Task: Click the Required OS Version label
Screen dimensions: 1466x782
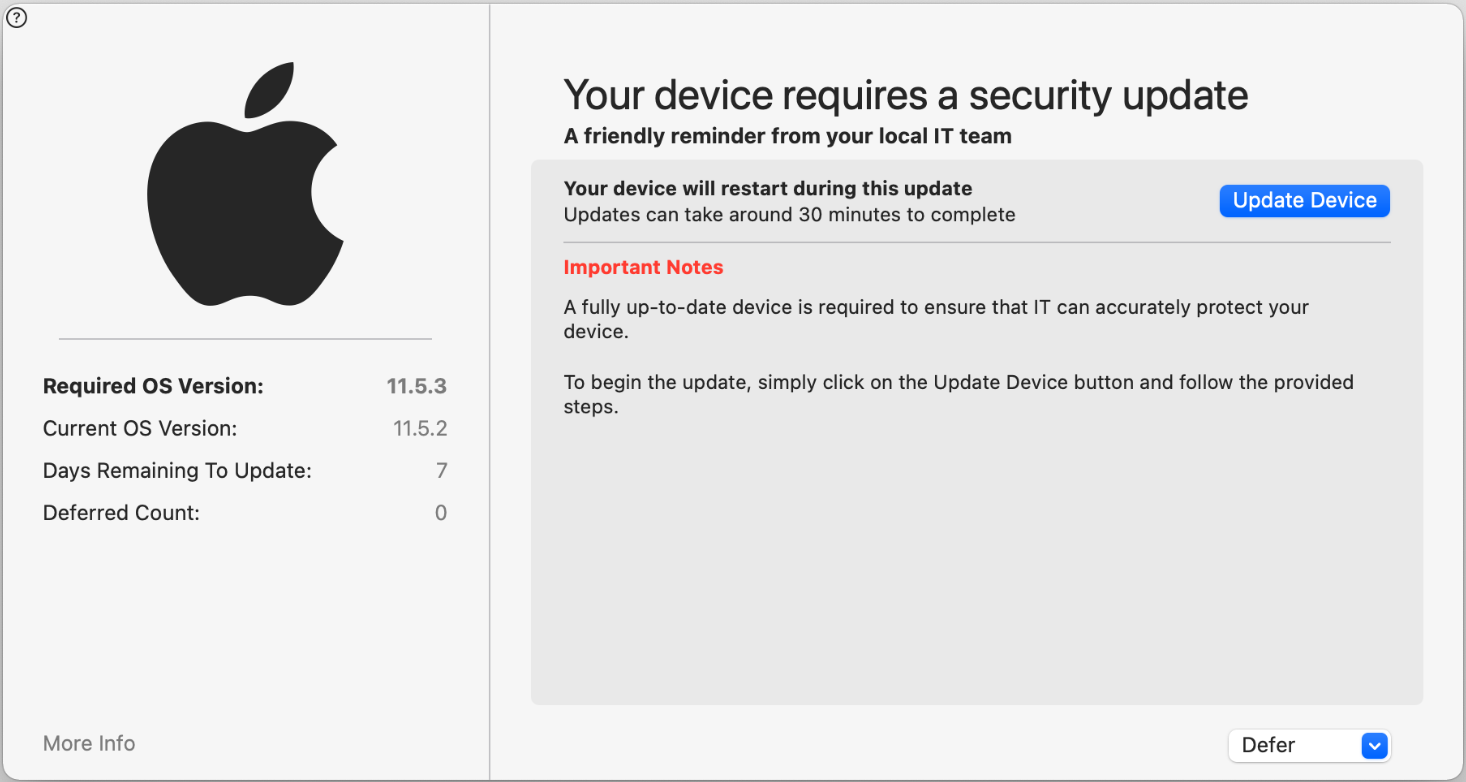Action: (x=152, y=386)
